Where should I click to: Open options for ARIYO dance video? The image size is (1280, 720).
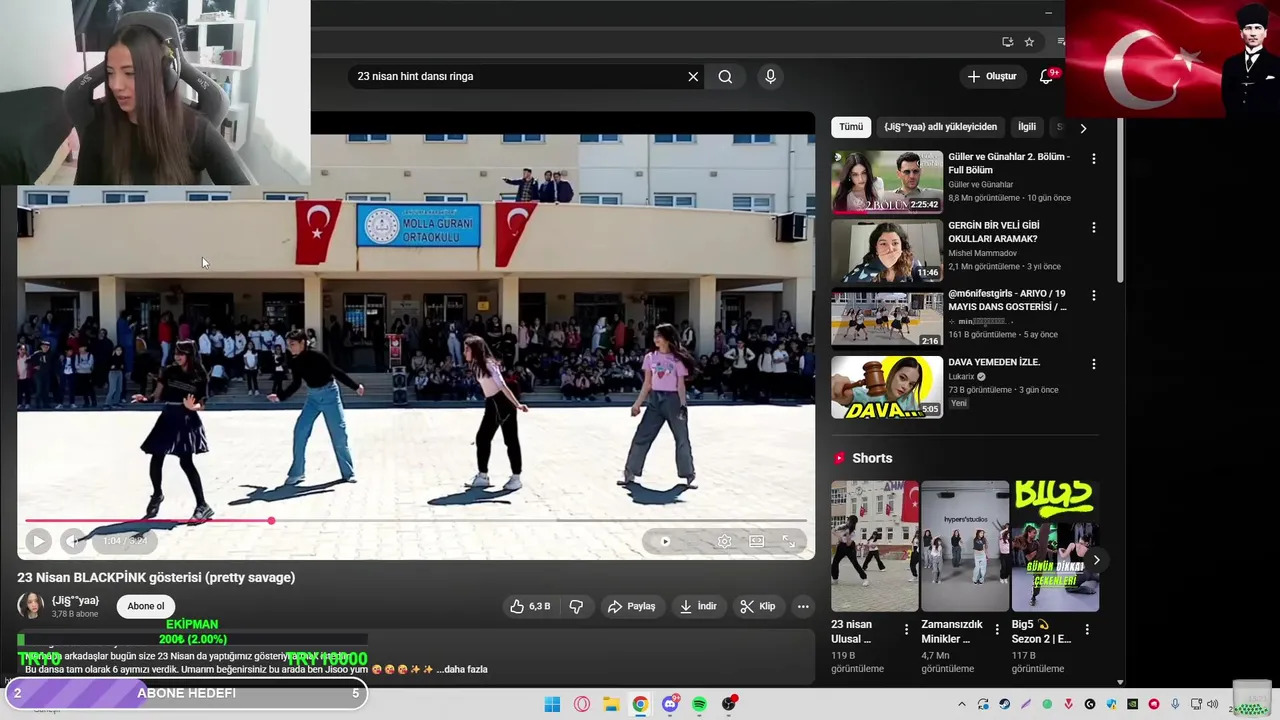1093,296
